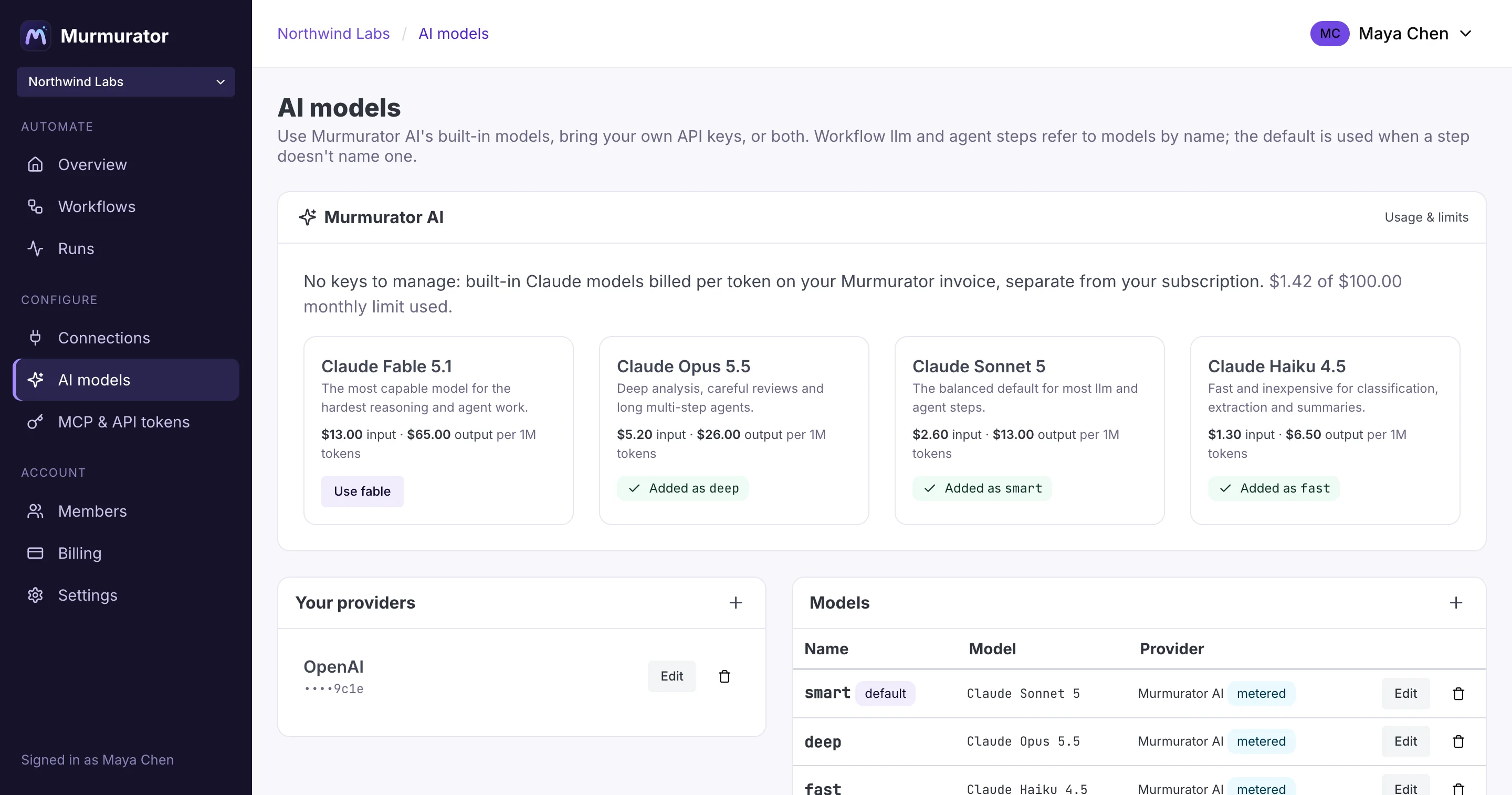The width and height of the screenshot is (1512, 795).
Task: Select AI models sidebar item
Action: tap(125, 380)
